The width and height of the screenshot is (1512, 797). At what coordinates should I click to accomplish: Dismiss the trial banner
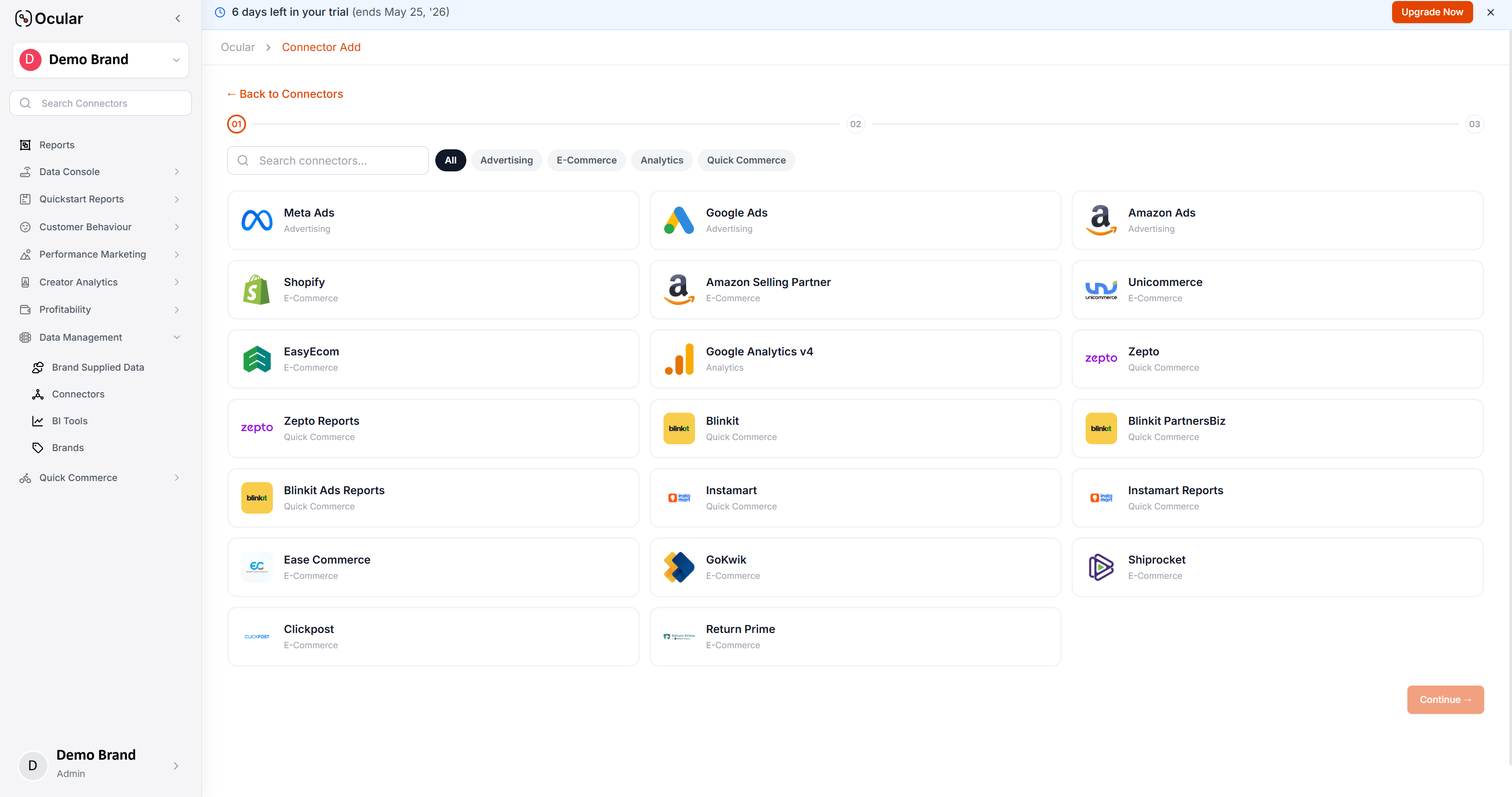(x=1490, y=12)
